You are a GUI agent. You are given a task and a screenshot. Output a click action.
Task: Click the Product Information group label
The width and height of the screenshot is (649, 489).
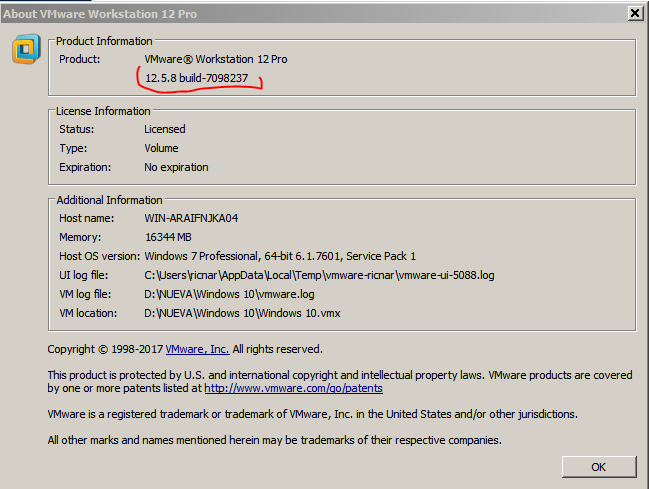[x=104, y=41]
